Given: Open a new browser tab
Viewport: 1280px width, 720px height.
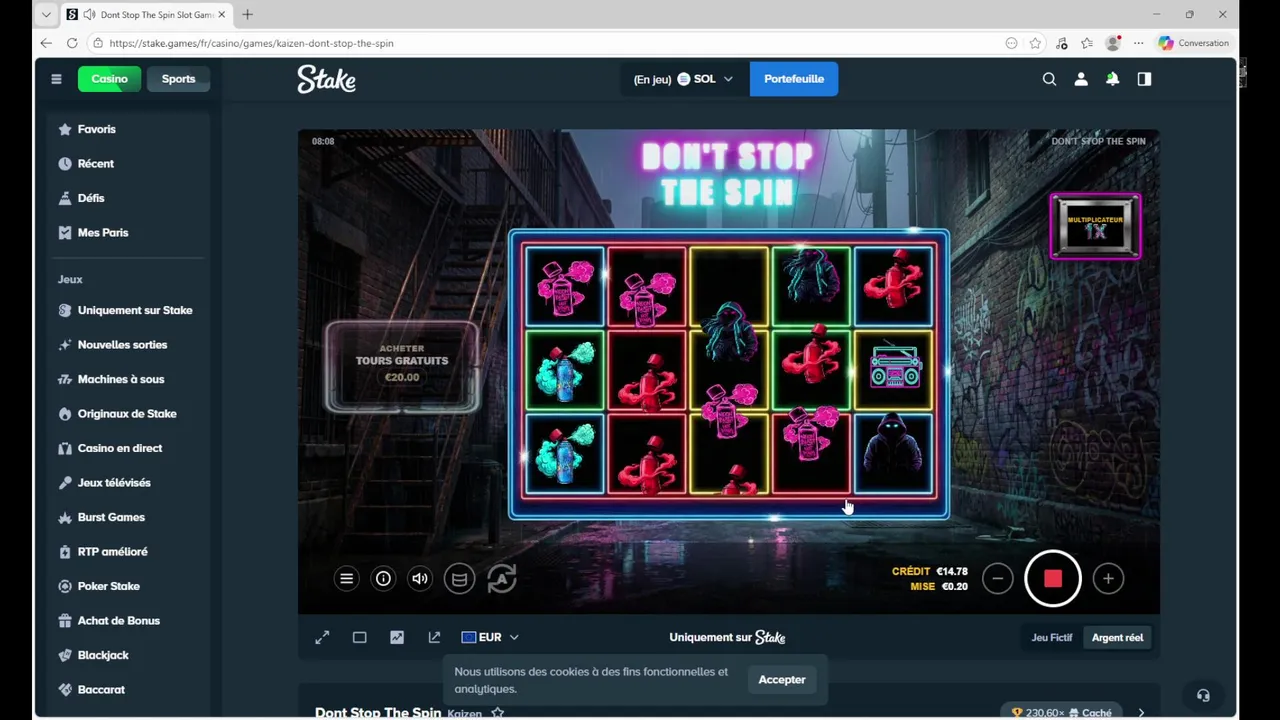Looking at the screenshot, I should coord(247,14).
